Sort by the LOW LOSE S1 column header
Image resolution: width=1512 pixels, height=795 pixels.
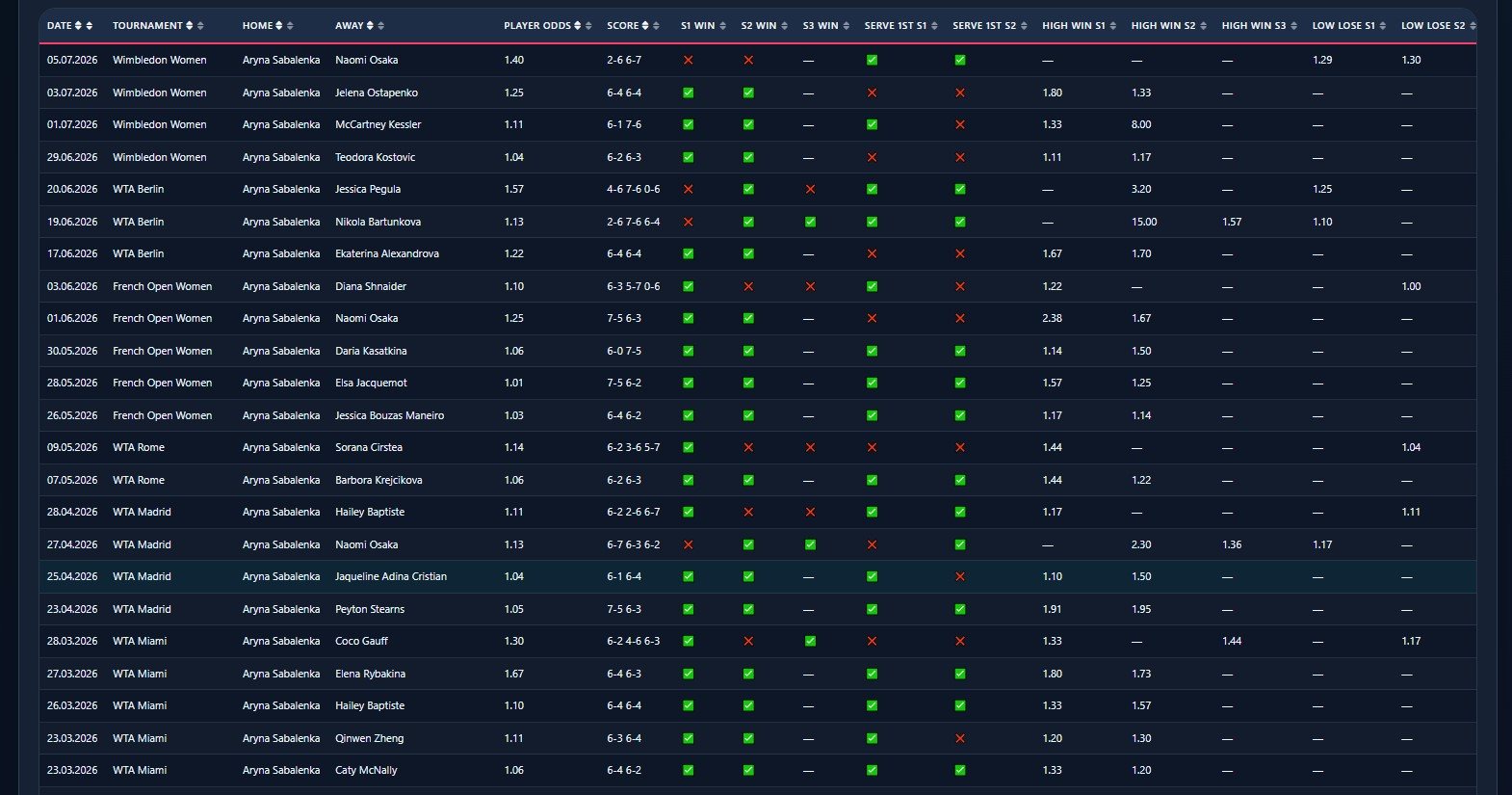coord(1348,26)
